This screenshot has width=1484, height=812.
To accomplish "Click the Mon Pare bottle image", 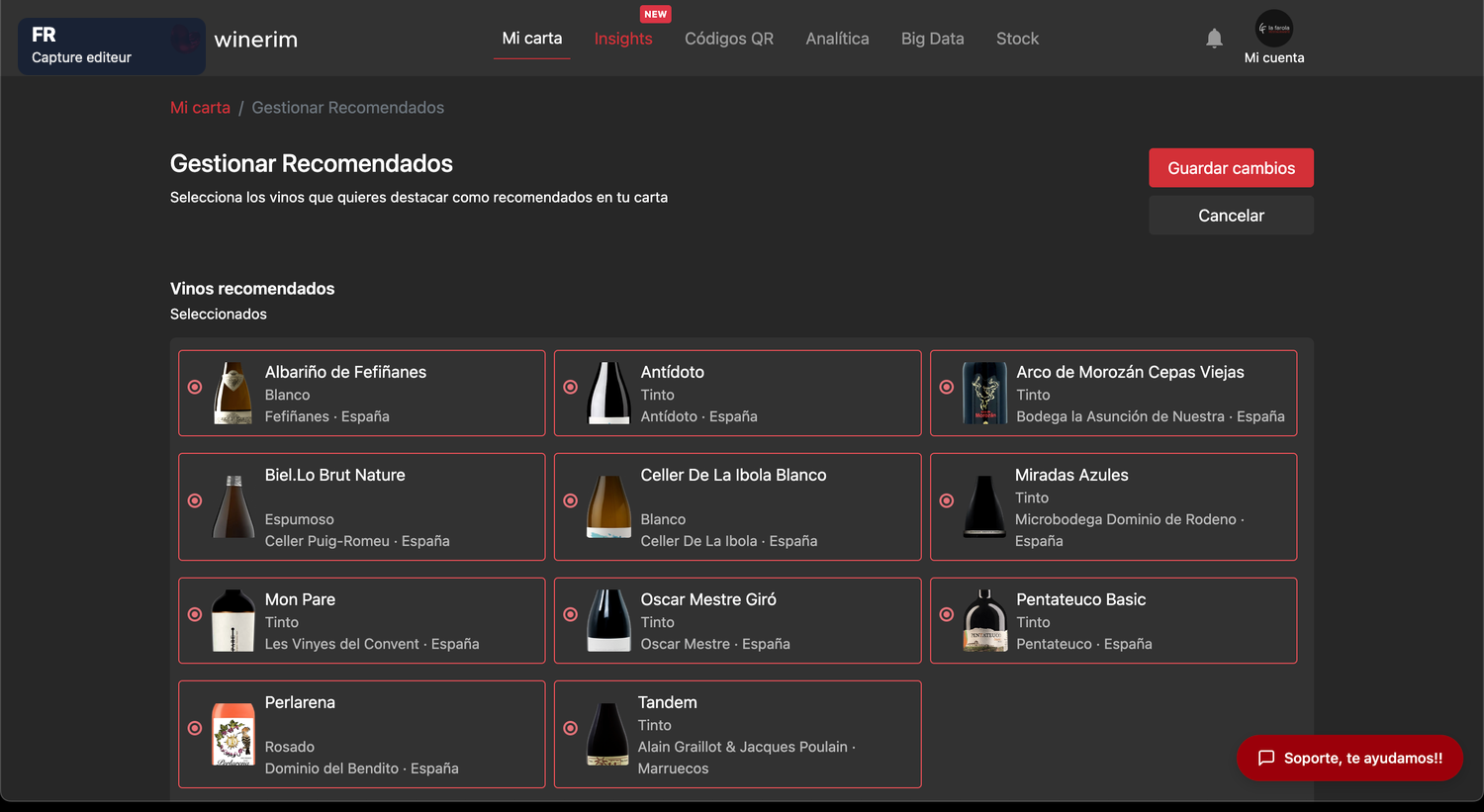I will [x=233, y=620].
